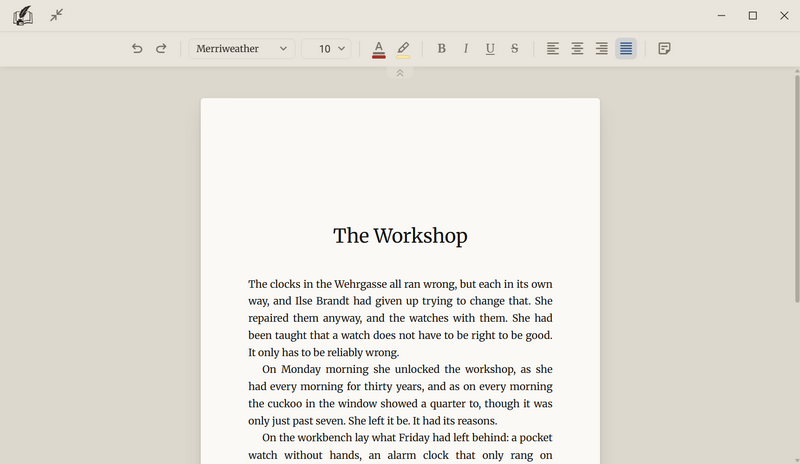The image size is (800, 464).
Task: Click the scrollbar down arrow
Action: [x=797, y=460]
